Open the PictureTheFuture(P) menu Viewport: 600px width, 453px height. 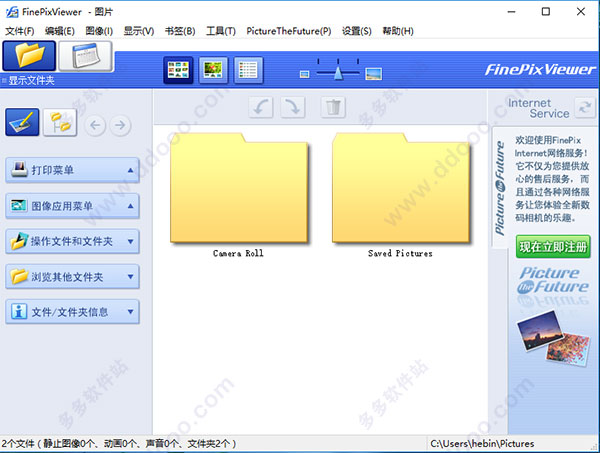(289, 31)
